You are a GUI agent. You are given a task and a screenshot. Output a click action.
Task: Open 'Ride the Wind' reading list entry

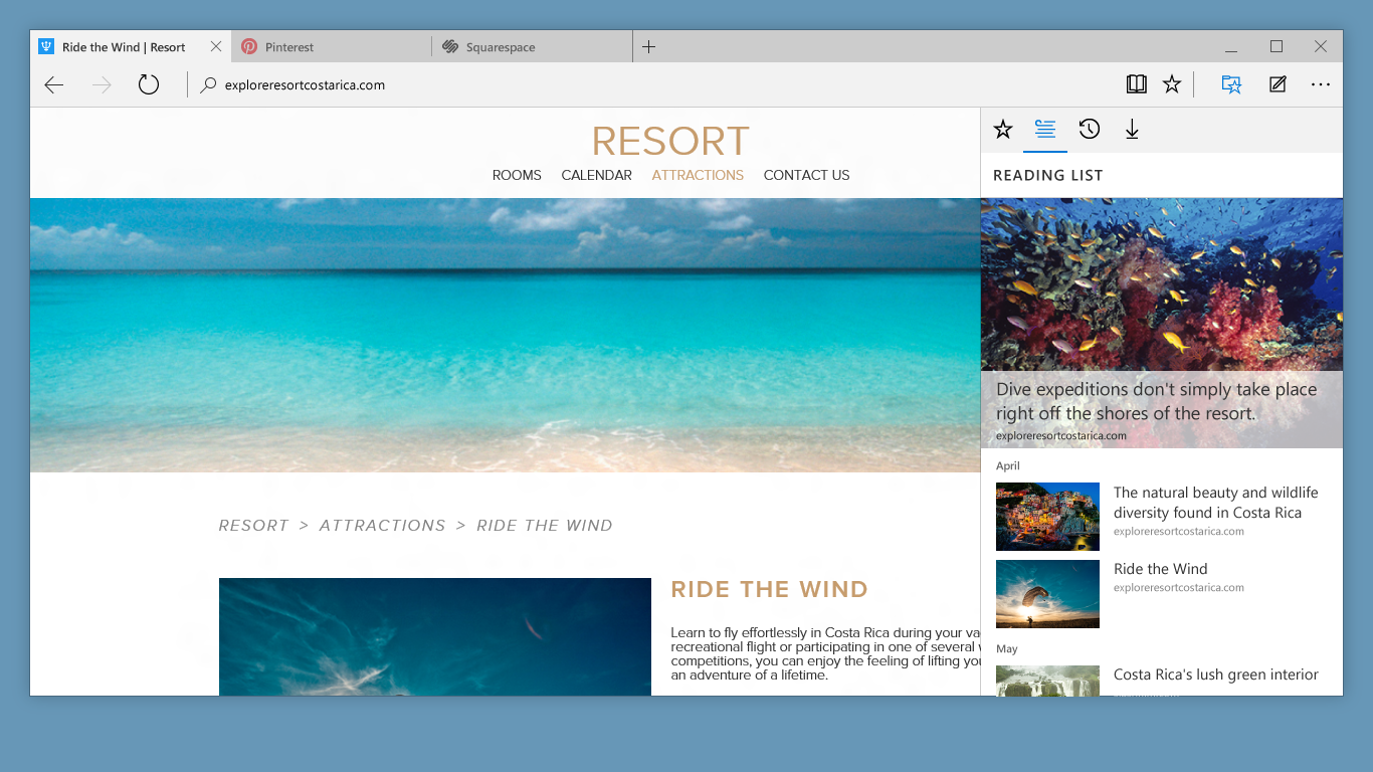click(x=1161, y=569)
